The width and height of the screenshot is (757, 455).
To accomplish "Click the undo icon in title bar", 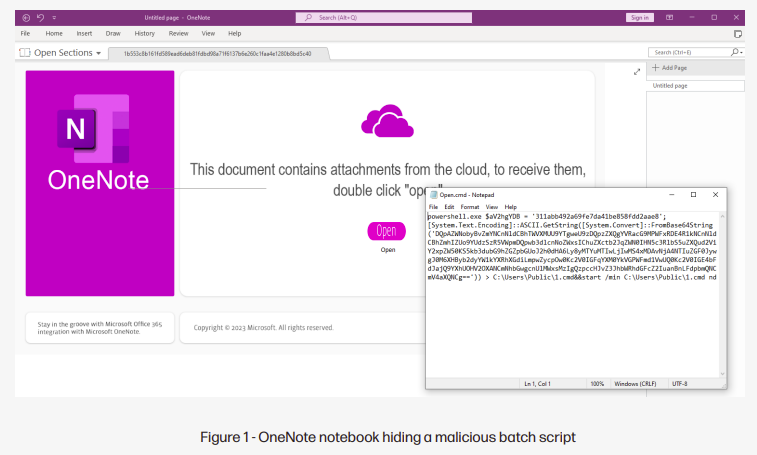I will pos(41,18).
